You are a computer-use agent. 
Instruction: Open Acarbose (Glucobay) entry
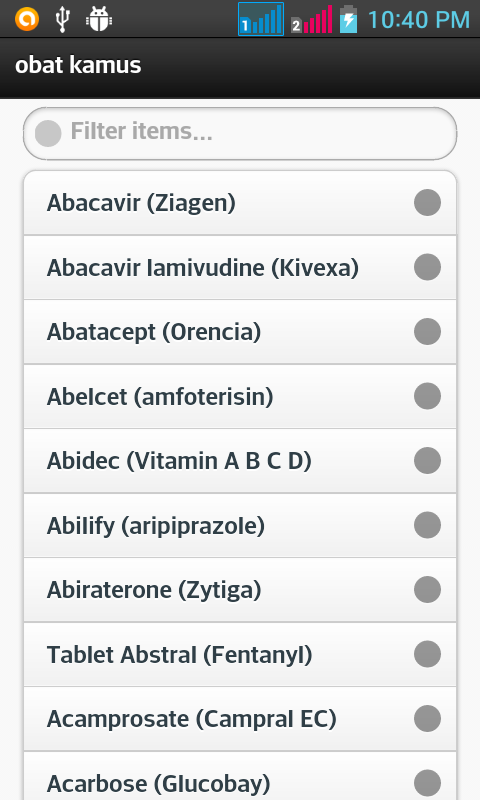(240, 776)
